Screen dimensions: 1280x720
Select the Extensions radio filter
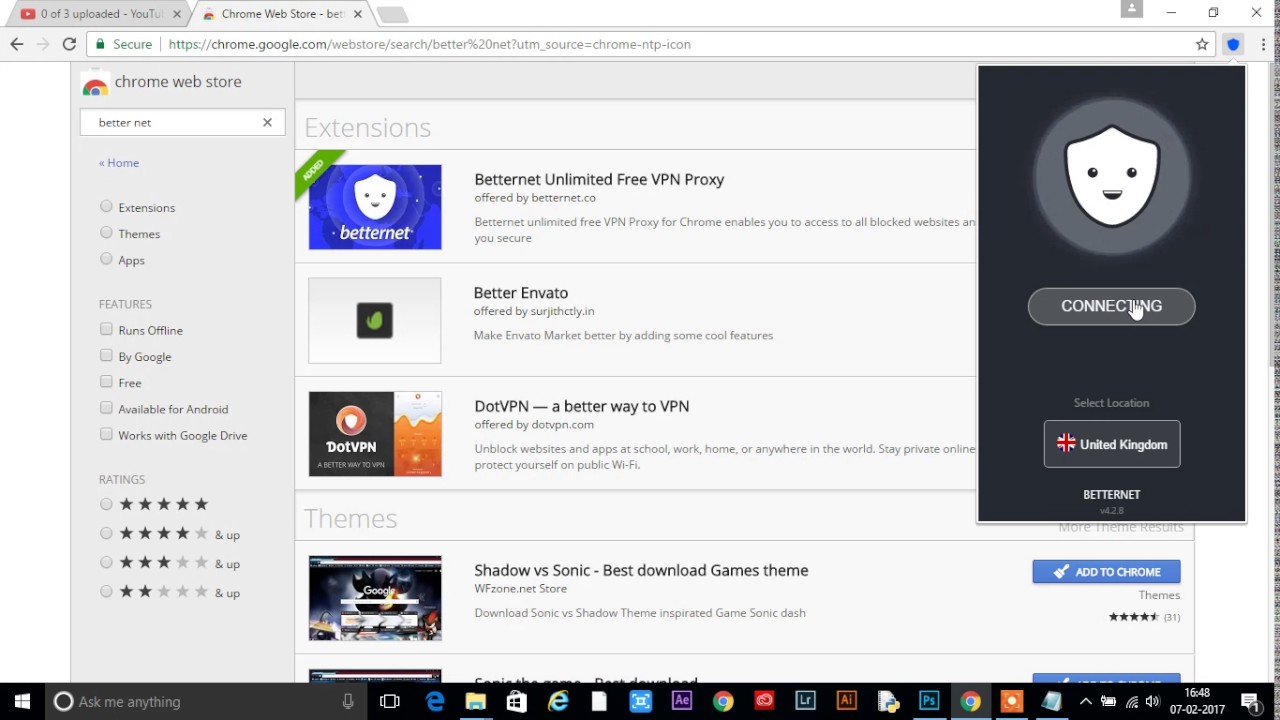(106, 207)
